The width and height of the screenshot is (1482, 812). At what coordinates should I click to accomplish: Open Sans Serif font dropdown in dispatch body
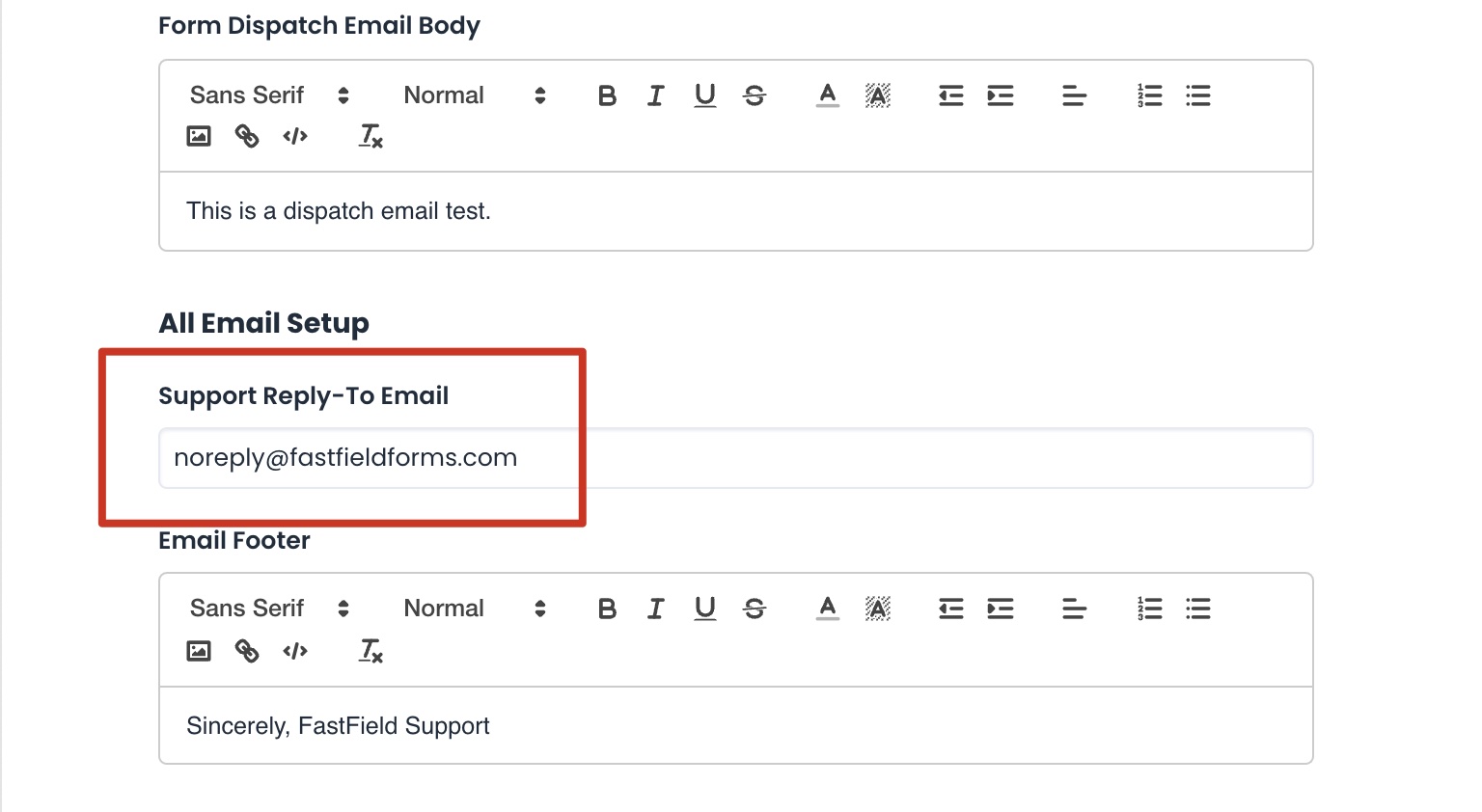coord(269,95)
